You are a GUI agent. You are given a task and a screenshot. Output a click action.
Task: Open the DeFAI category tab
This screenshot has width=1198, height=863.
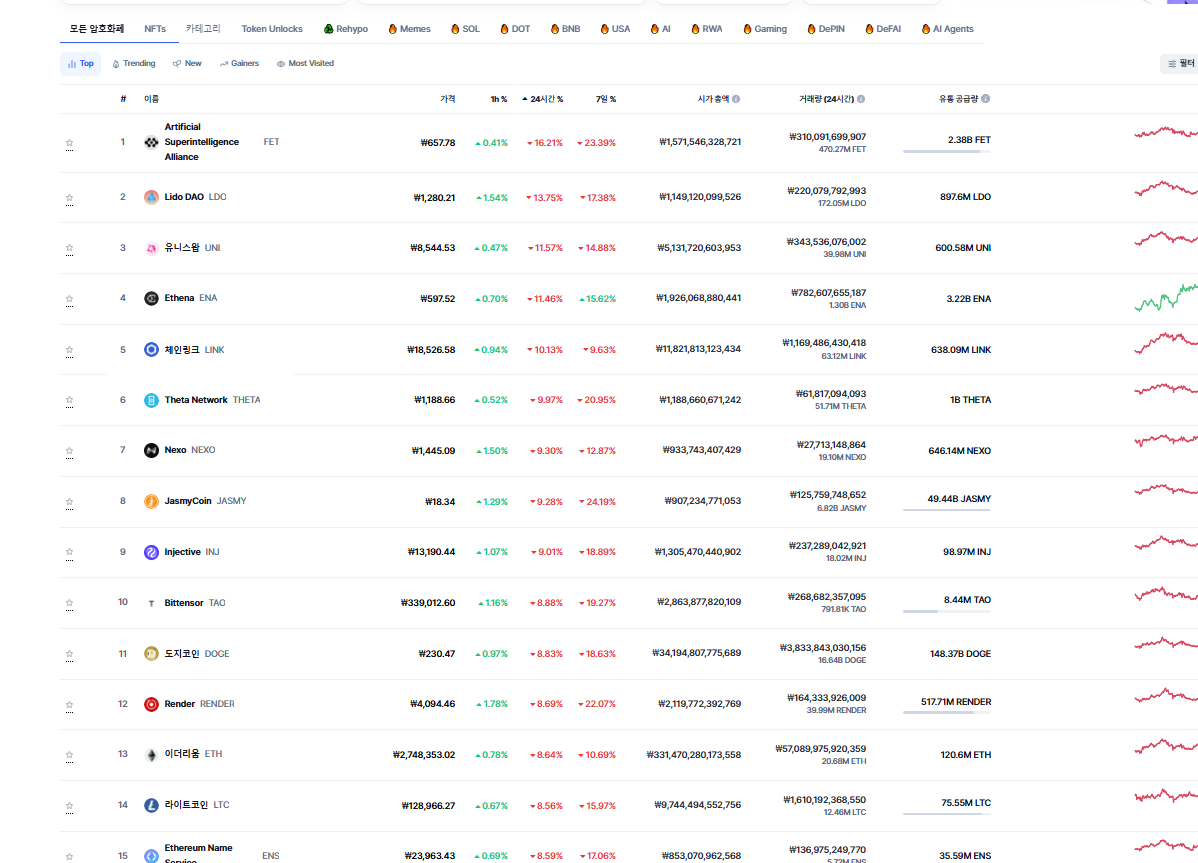(882, 29)
